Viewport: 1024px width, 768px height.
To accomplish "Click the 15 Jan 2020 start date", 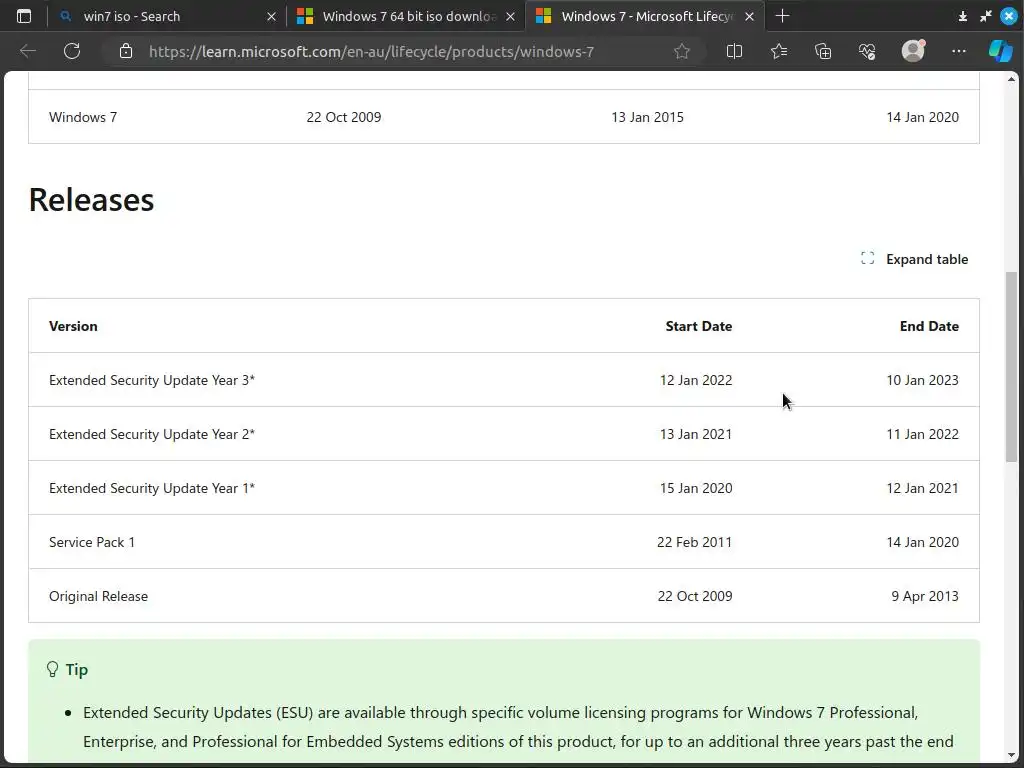I will pos(696,488).
